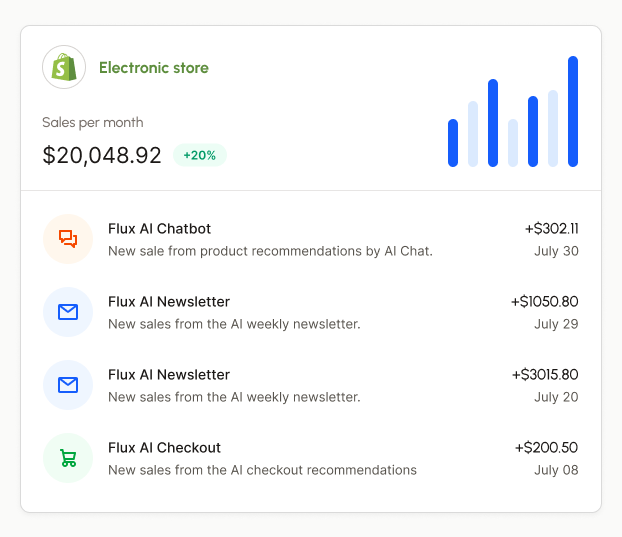Click the leftmost bar of the sales chart
The width and height of the screenshot is (622, 537).
tap(453, 143)
